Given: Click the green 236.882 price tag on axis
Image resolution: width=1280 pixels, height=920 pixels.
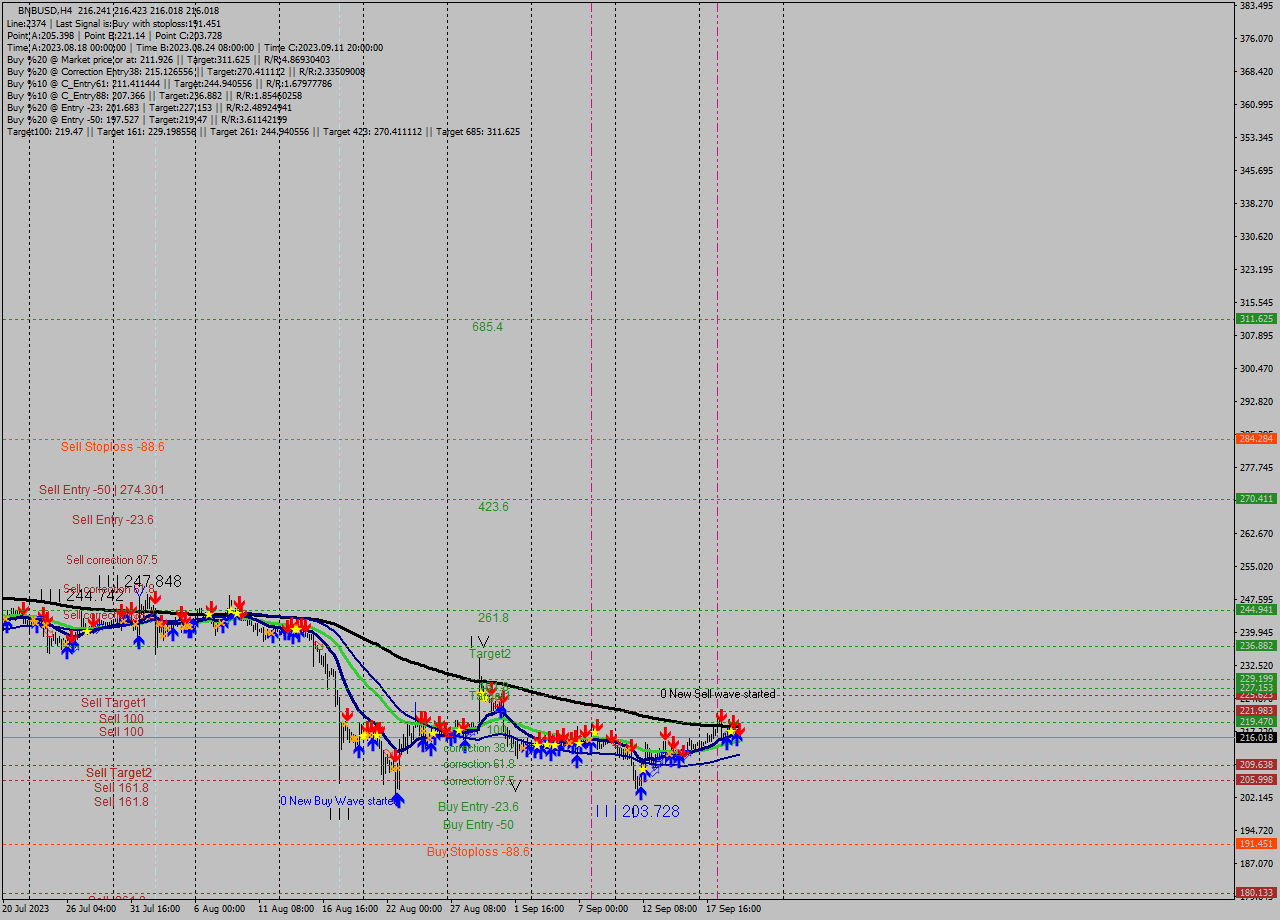Looking at the screenshot, I should 1256,645.
